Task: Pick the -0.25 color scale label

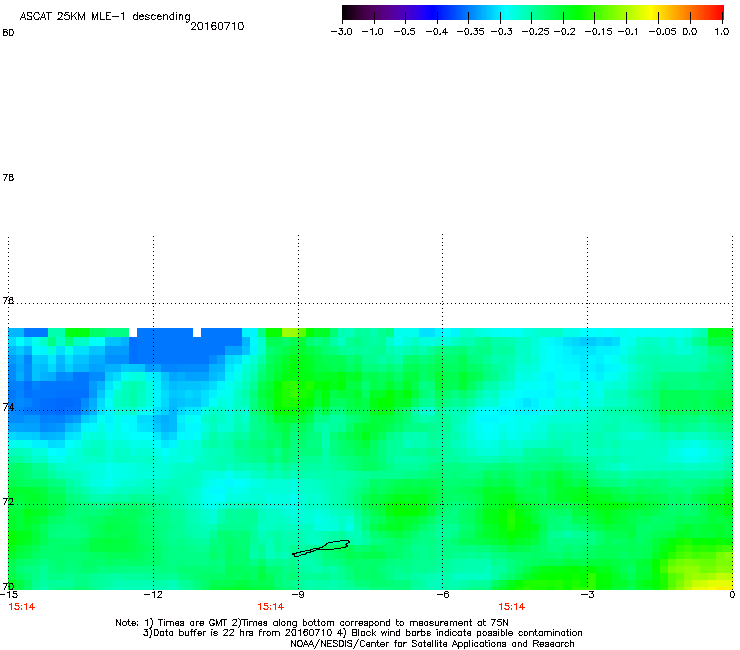Action: 535,32
